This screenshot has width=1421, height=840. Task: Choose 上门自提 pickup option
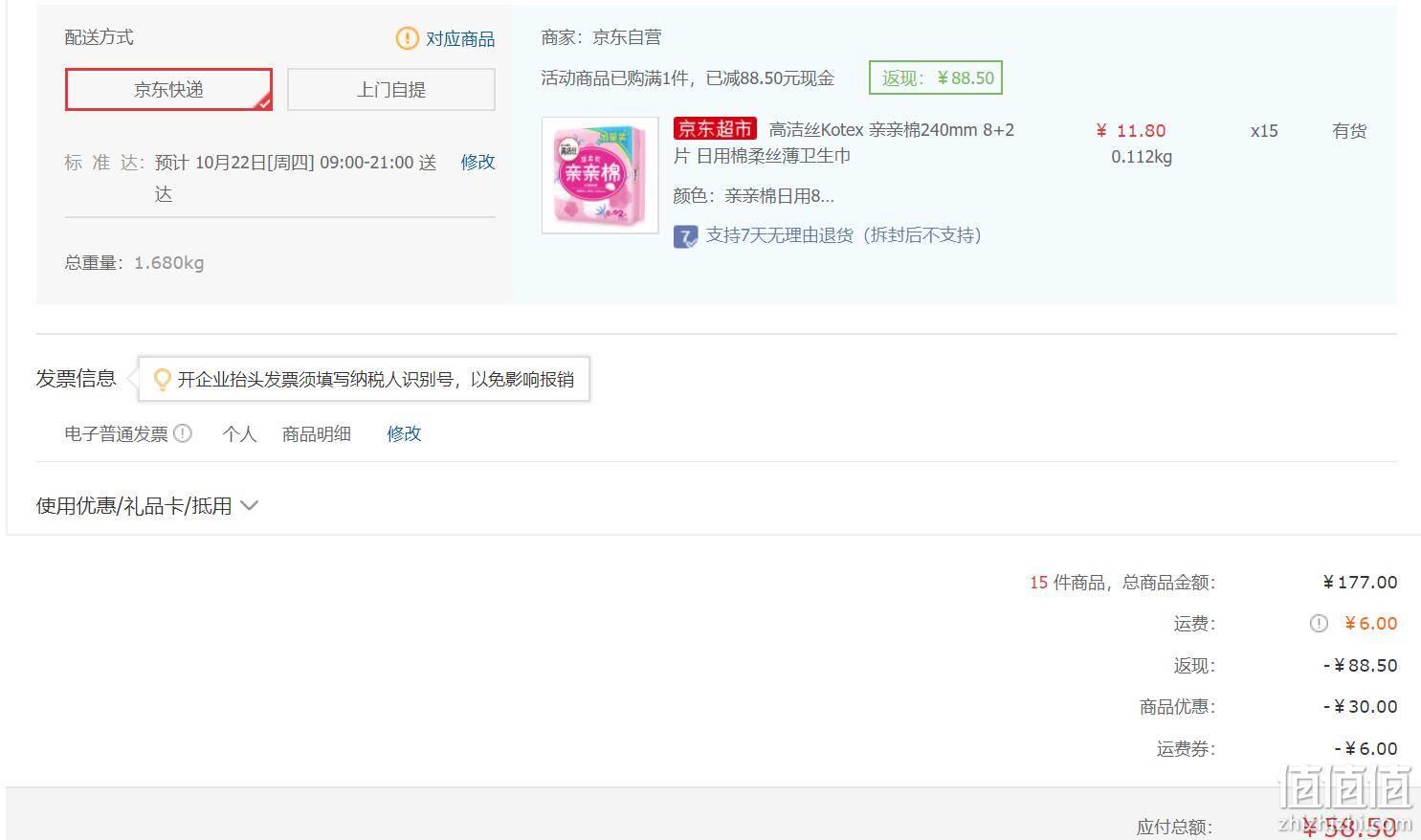coord(391,89)
